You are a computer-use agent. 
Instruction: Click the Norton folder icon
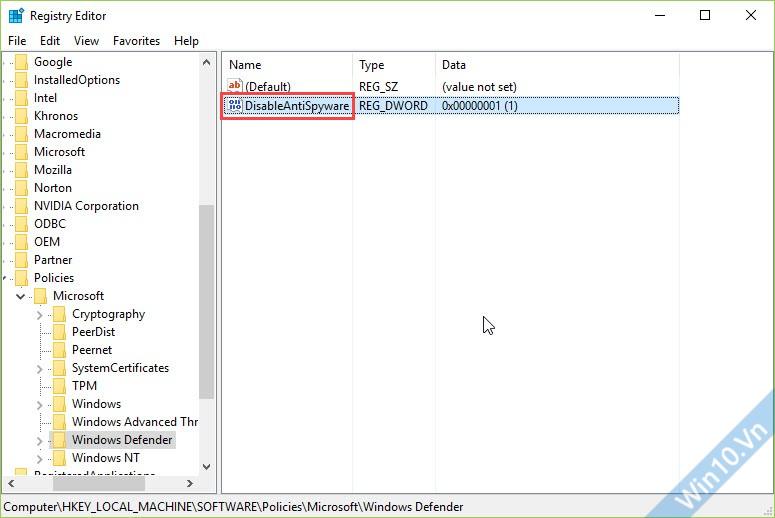[21, 188]
